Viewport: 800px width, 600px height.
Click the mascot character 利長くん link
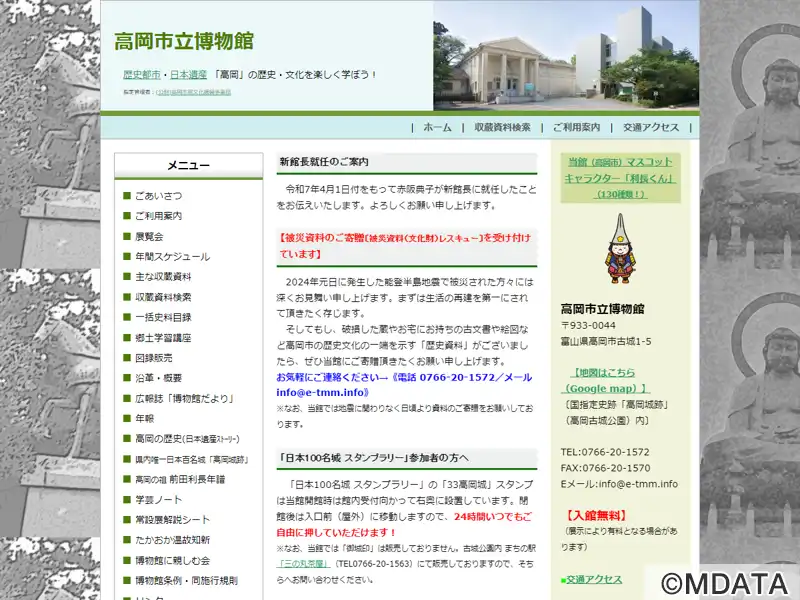coord(620,178)
